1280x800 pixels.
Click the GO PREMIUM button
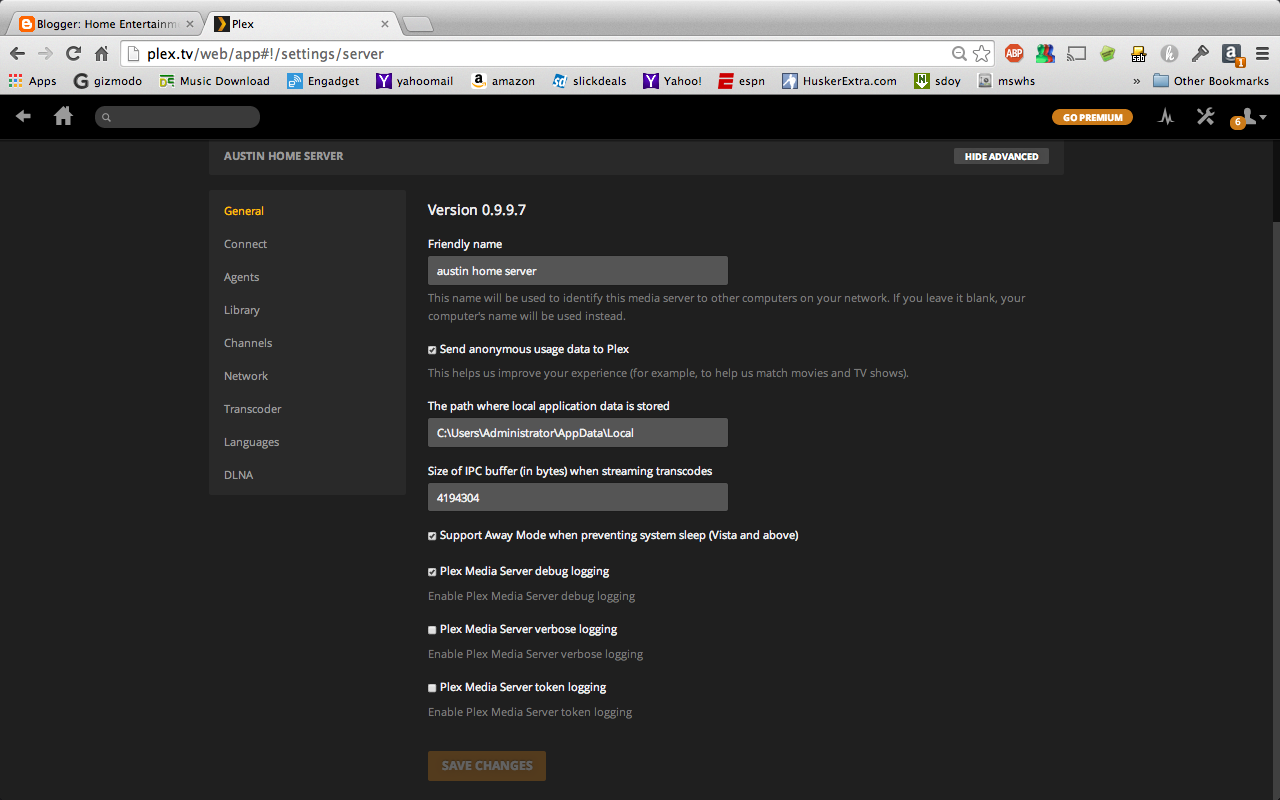(x=1091, y=116)
